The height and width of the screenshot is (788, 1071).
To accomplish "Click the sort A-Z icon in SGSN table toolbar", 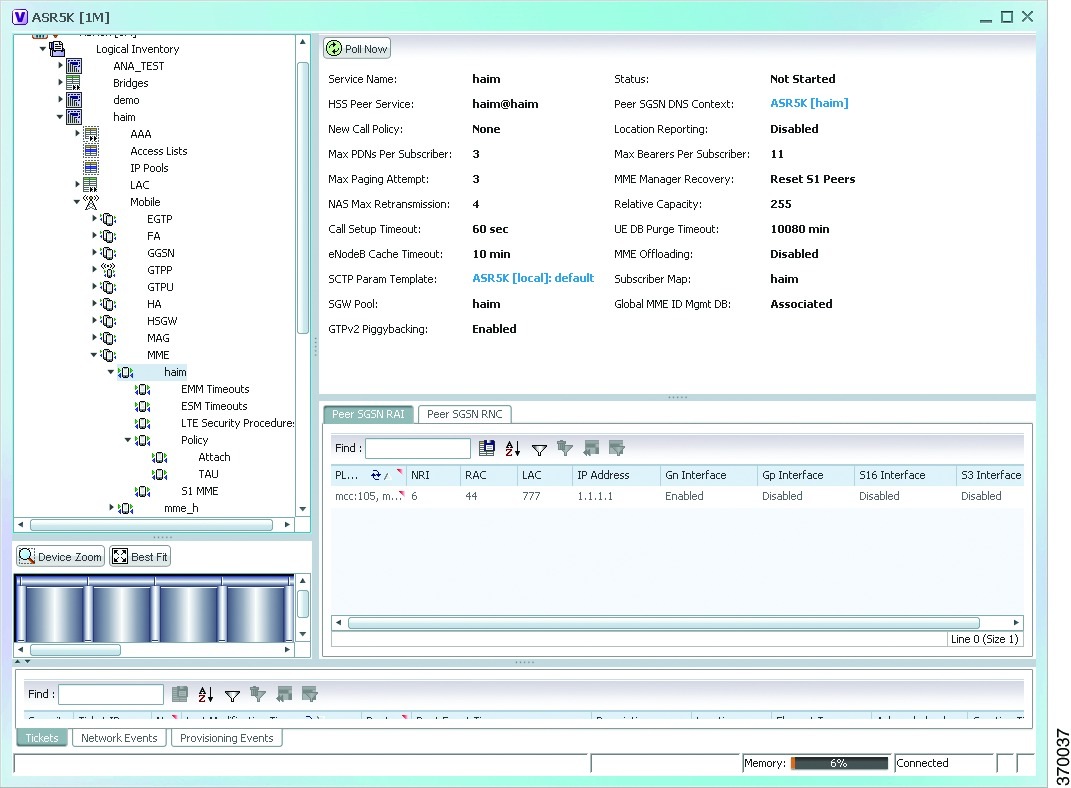I will [x=513, y=448].
